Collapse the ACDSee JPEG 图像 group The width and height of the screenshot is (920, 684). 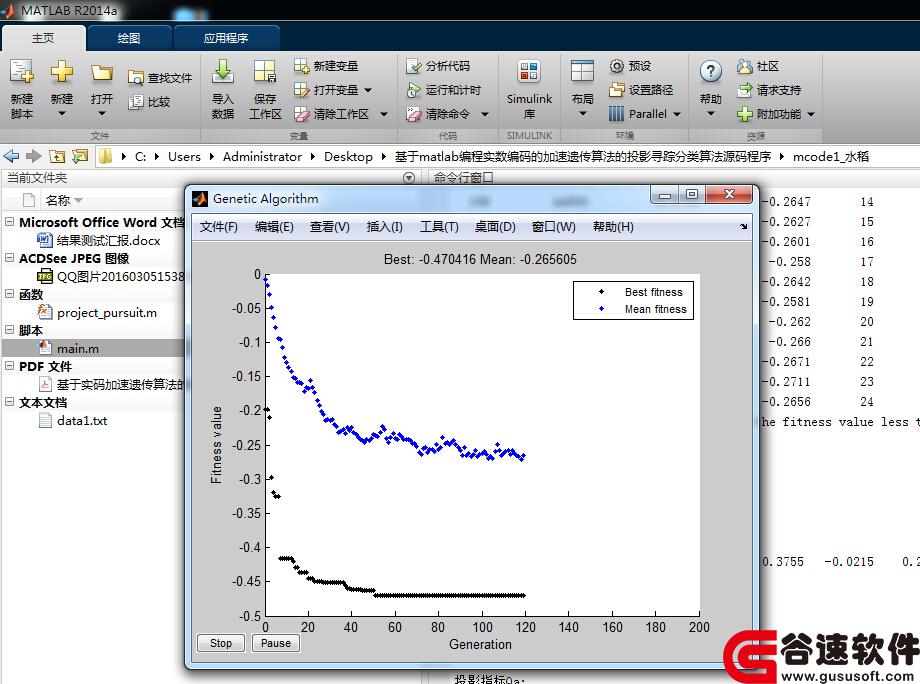click(x=9, y=258)
